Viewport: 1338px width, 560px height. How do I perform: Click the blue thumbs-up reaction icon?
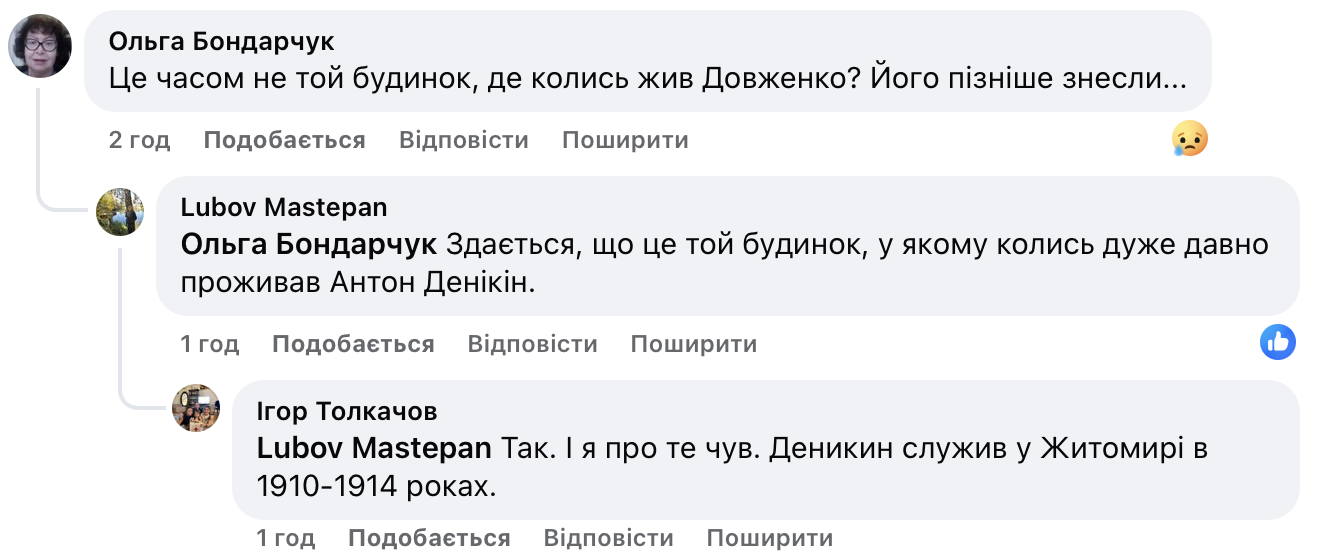click(1278, 343)
